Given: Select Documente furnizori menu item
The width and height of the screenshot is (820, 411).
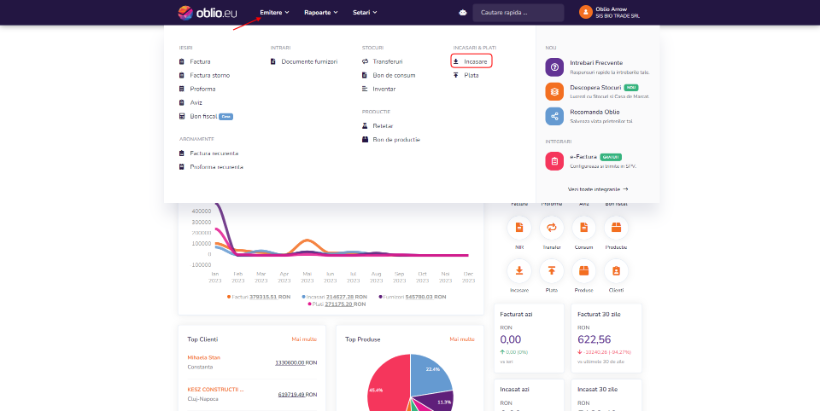Looking at the screenshot, I should 310,62.
